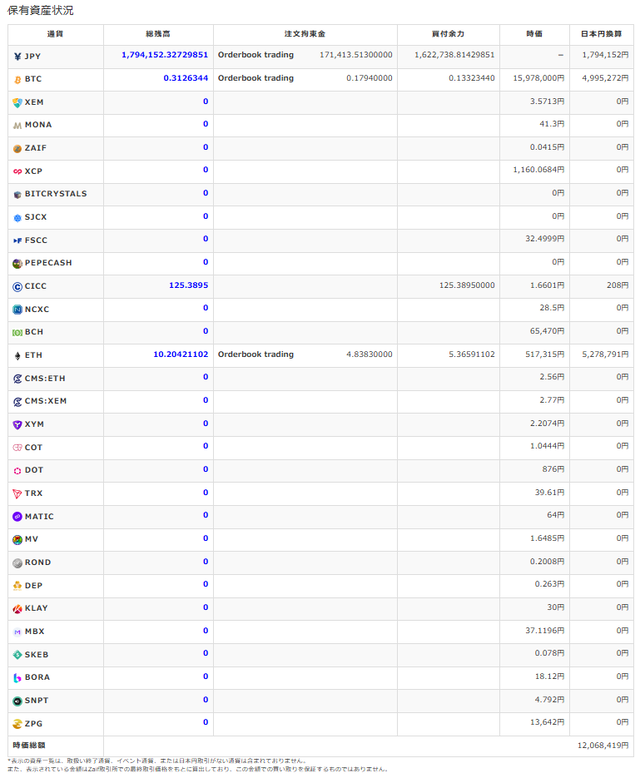This screenshot has height=778, width=640.
Task: Click the MONA zero balance link
Action: [x=205, y=124]
